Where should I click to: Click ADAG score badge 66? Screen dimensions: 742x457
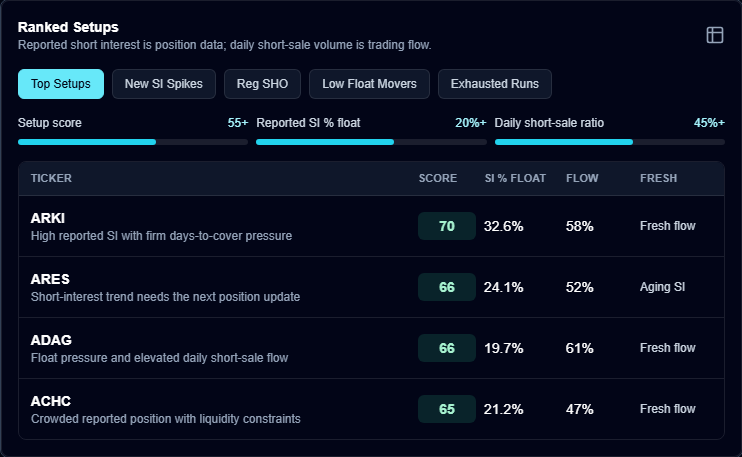pos(447,348)
